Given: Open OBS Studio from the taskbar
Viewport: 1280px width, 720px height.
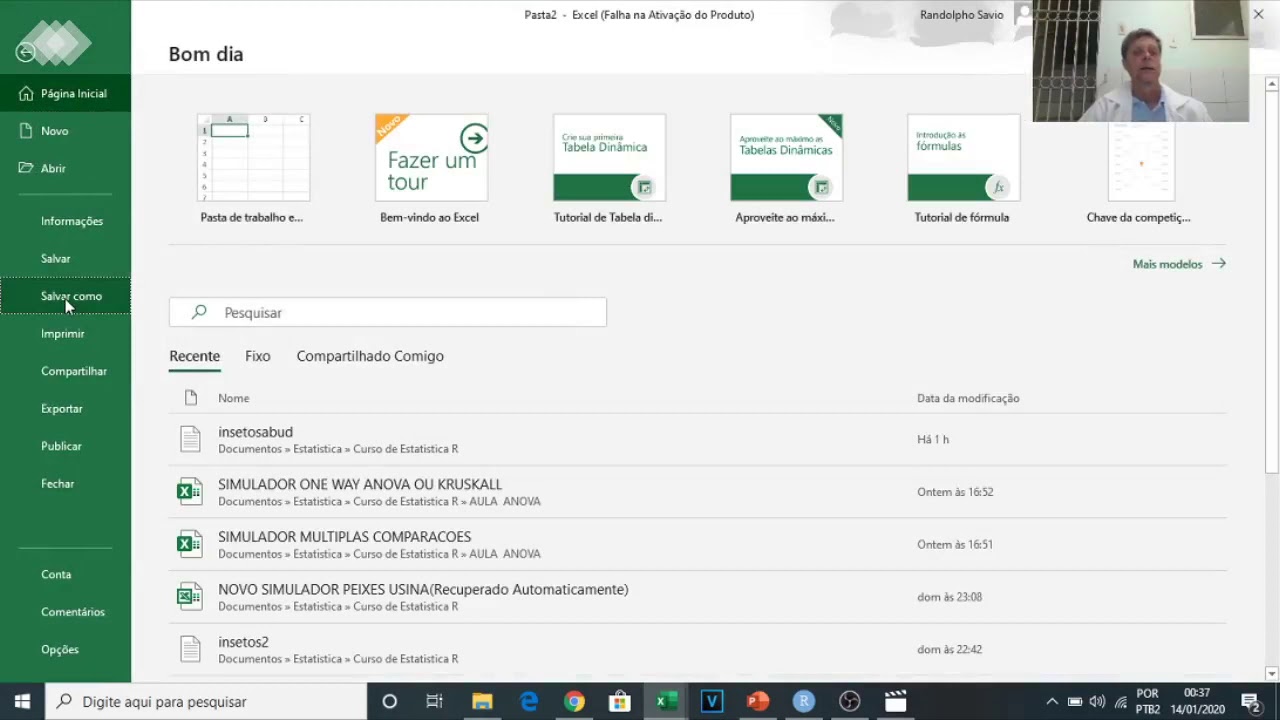Looking at the screenshot, I should click(x=850, y=701).
